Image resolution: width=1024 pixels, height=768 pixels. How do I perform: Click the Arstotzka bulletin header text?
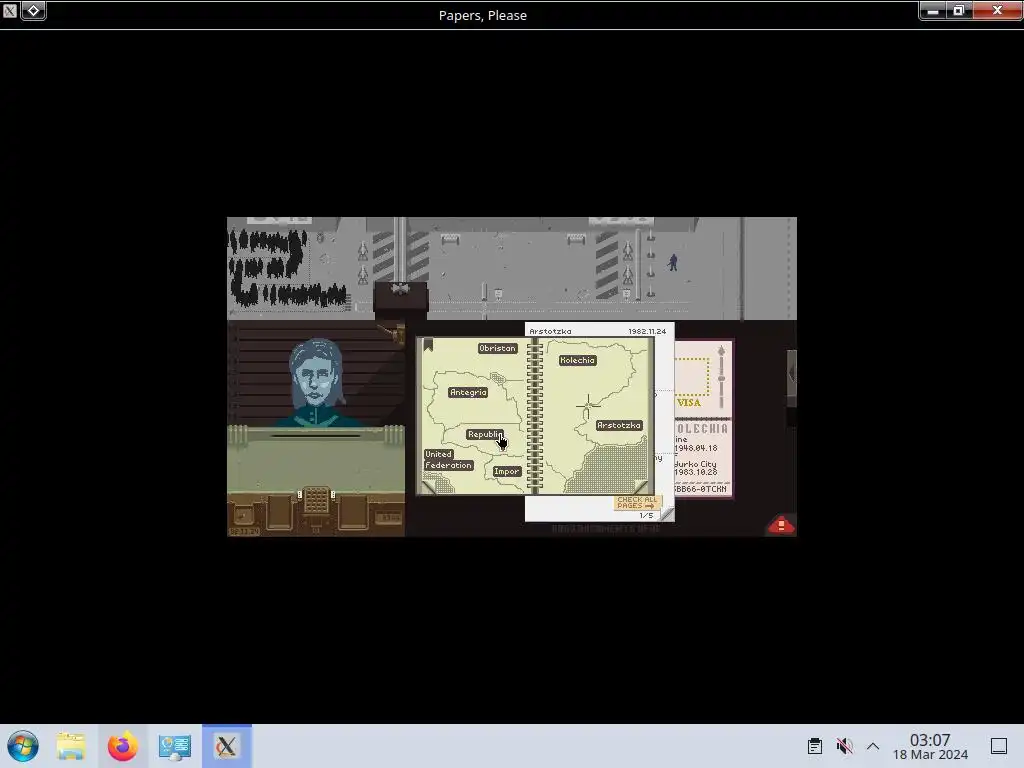(550, 331)
